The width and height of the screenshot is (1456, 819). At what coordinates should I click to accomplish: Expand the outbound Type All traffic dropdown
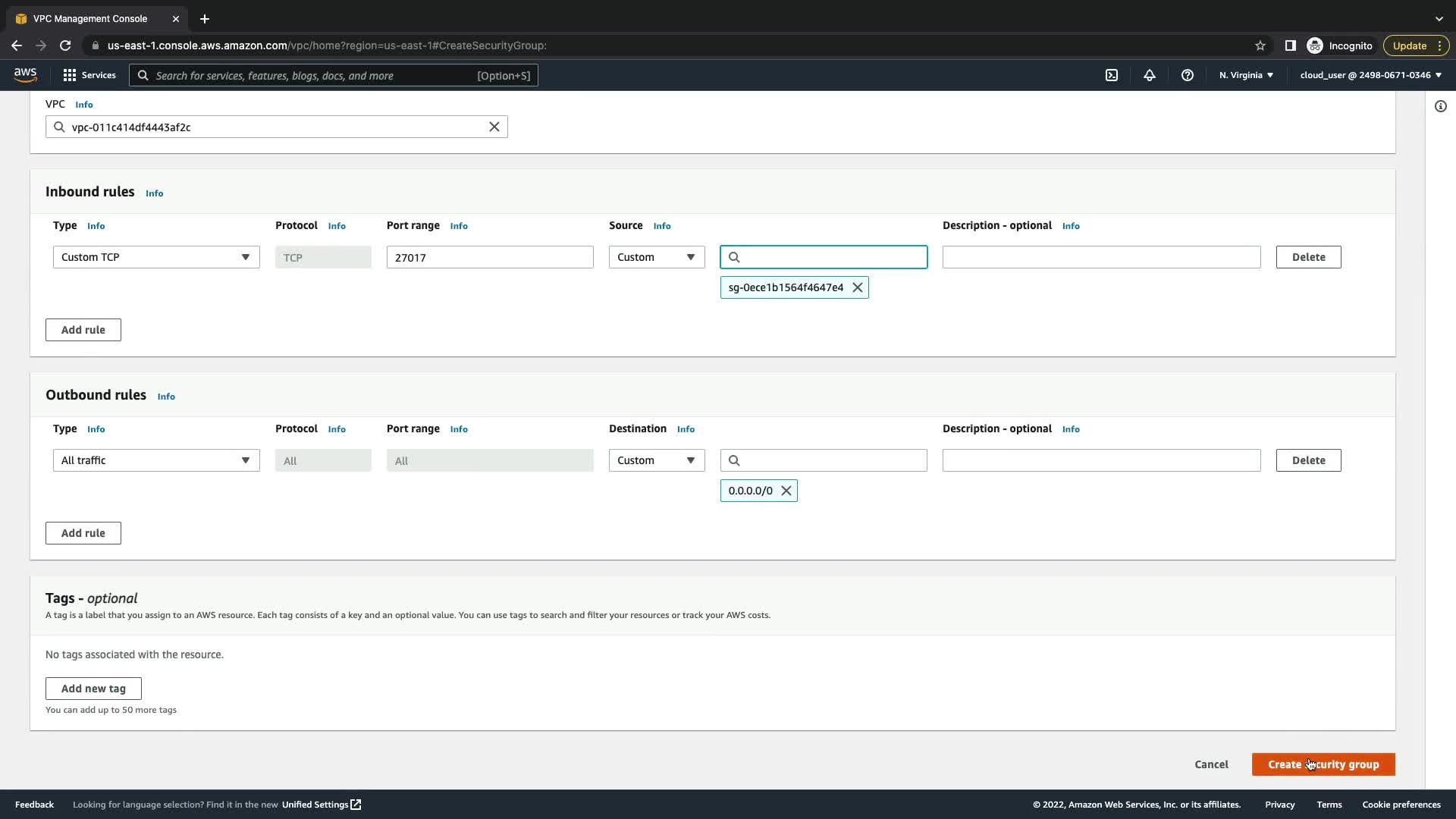(156, 460)
